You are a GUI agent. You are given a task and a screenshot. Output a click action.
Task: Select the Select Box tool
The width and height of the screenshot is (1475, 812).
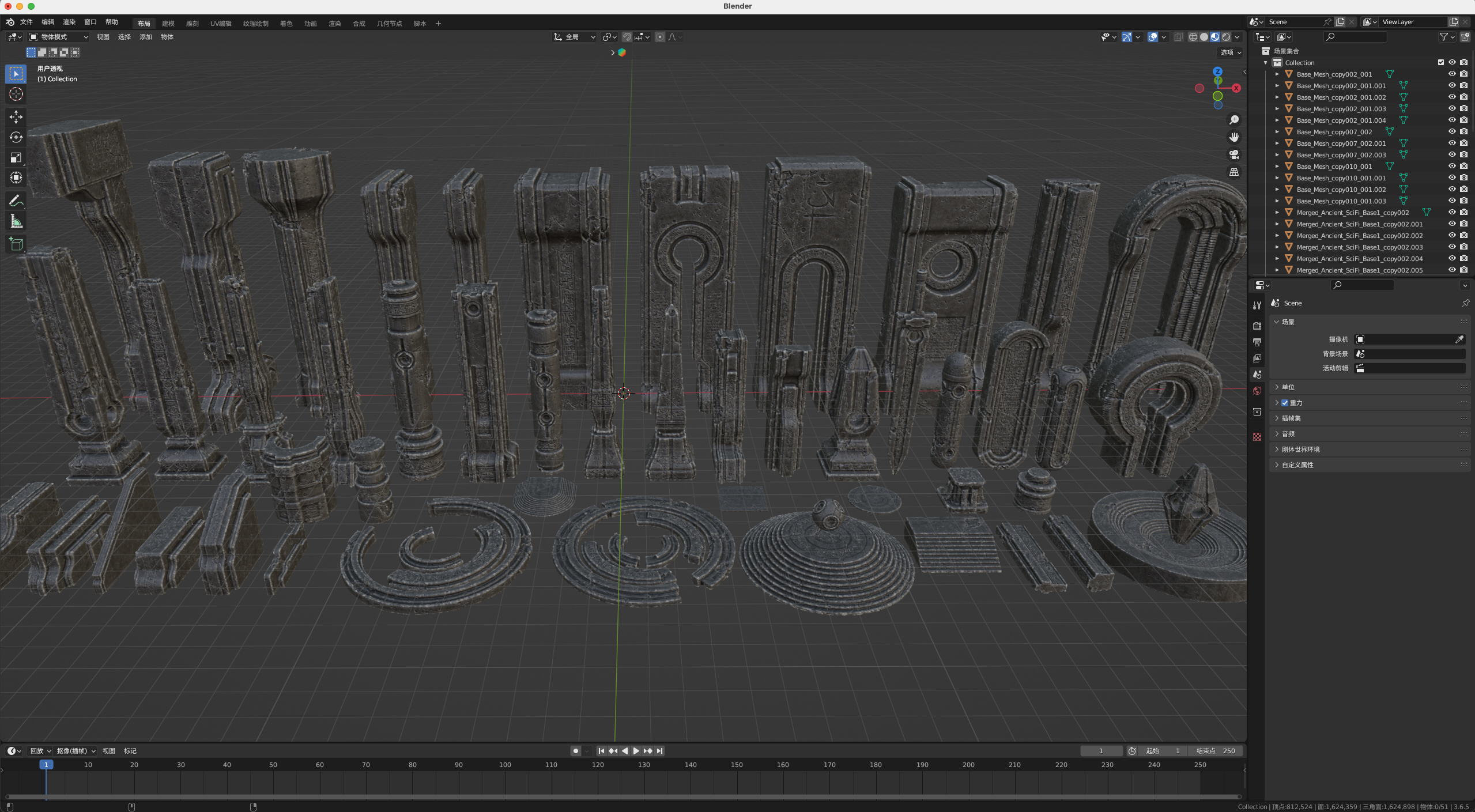16,74
